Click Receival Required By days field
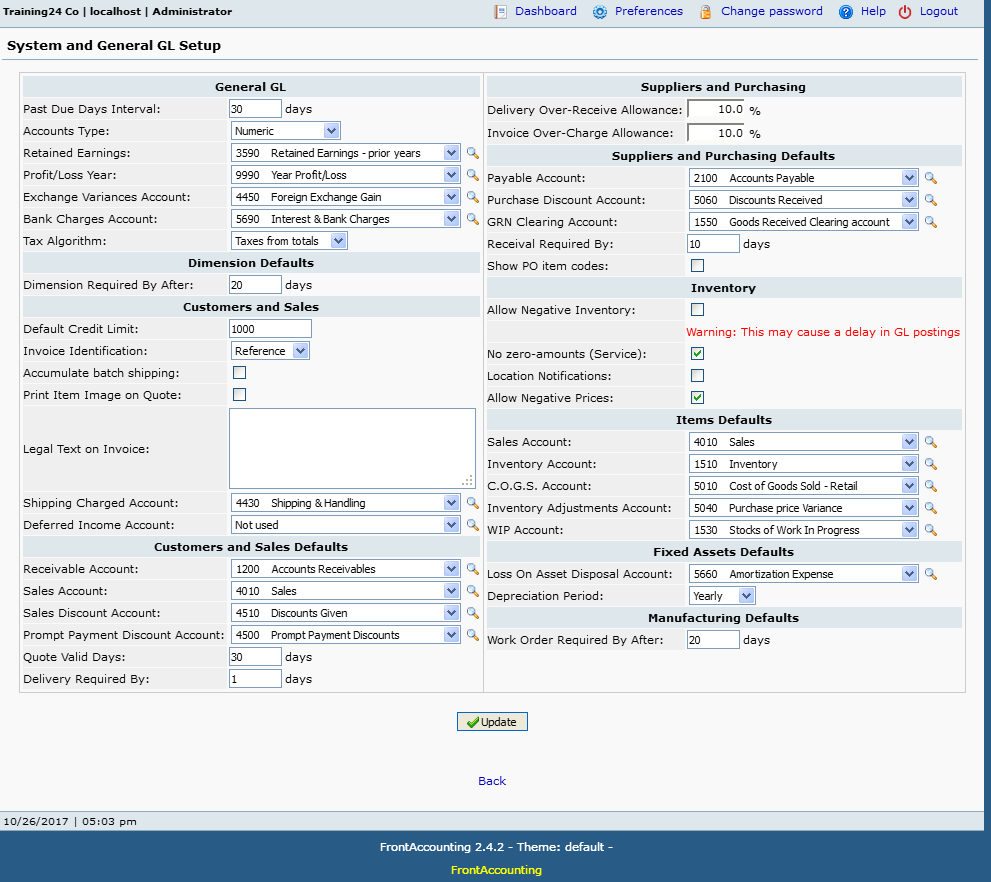This screenshot has width=991, height=882. (713, 244)
